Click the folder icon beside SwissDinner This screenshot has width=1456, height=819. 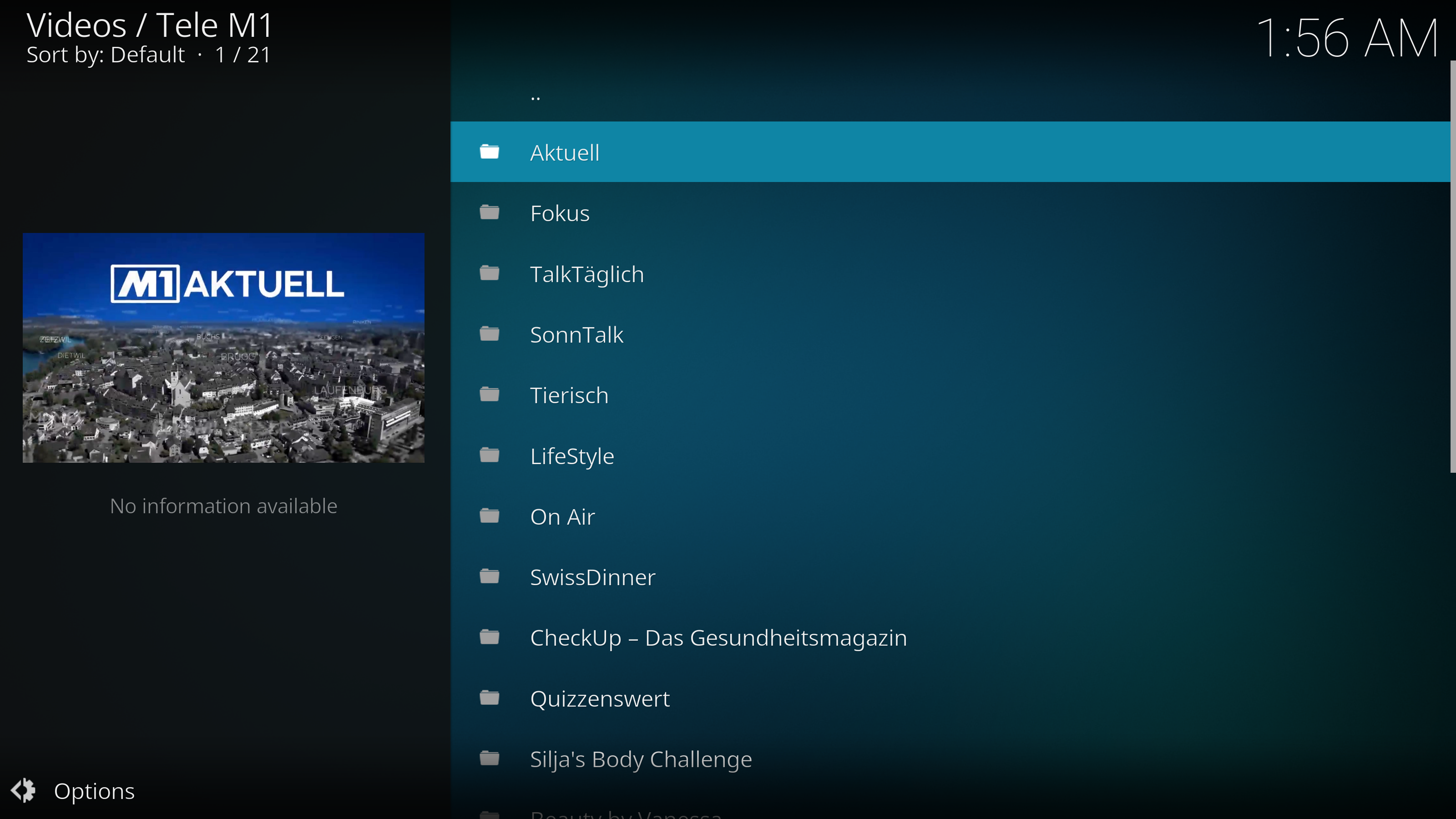click(490, 576)
